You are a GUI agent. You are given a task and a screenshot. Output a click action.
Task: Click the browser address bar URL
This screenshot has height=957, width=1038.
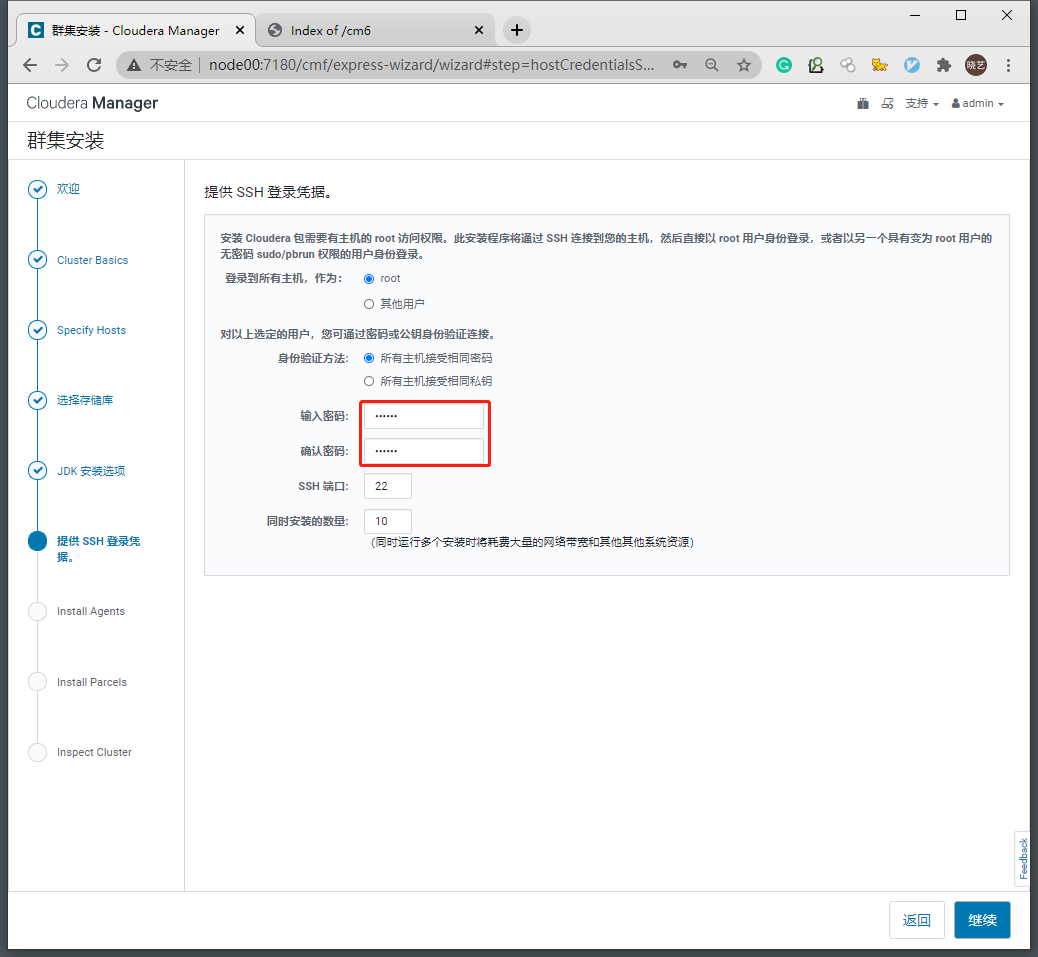(431, 65)
